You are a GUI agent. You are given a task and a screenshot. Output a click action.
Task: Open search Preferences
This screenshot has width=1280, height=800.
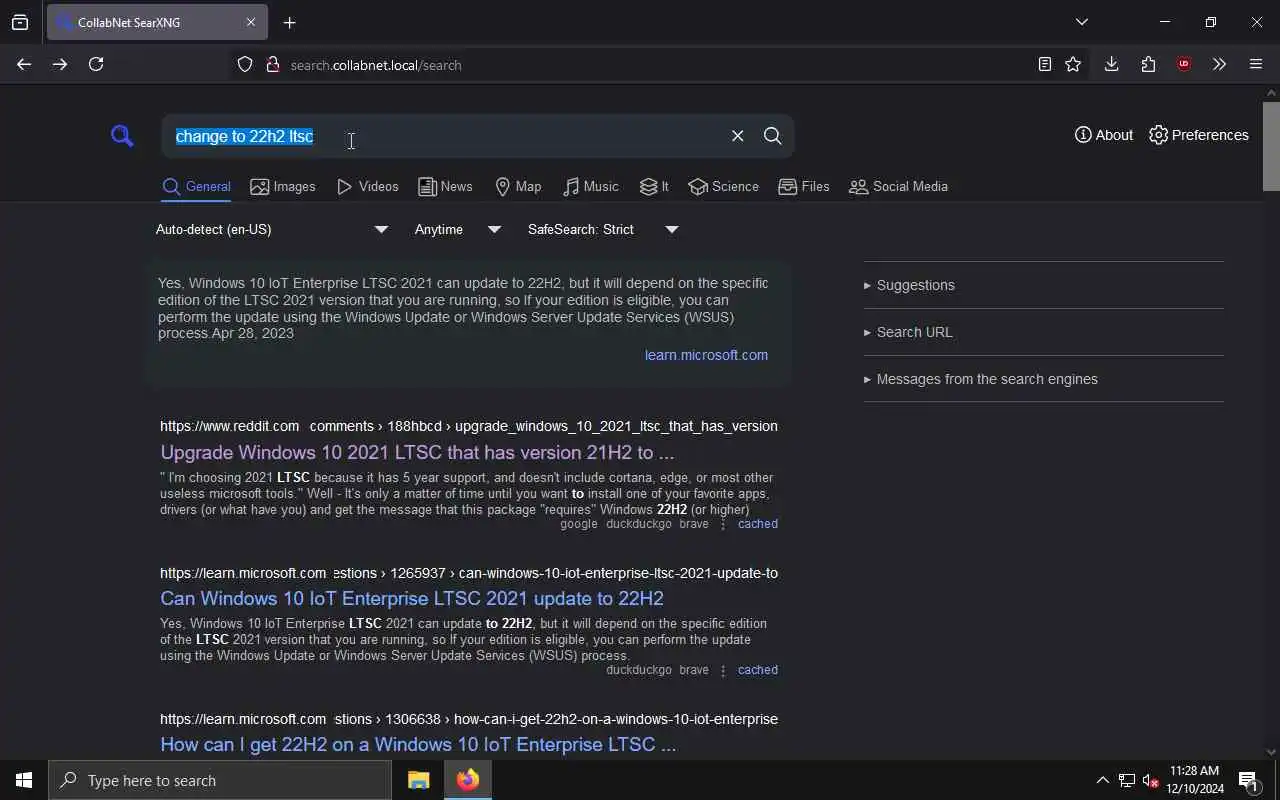[1199, 135]
